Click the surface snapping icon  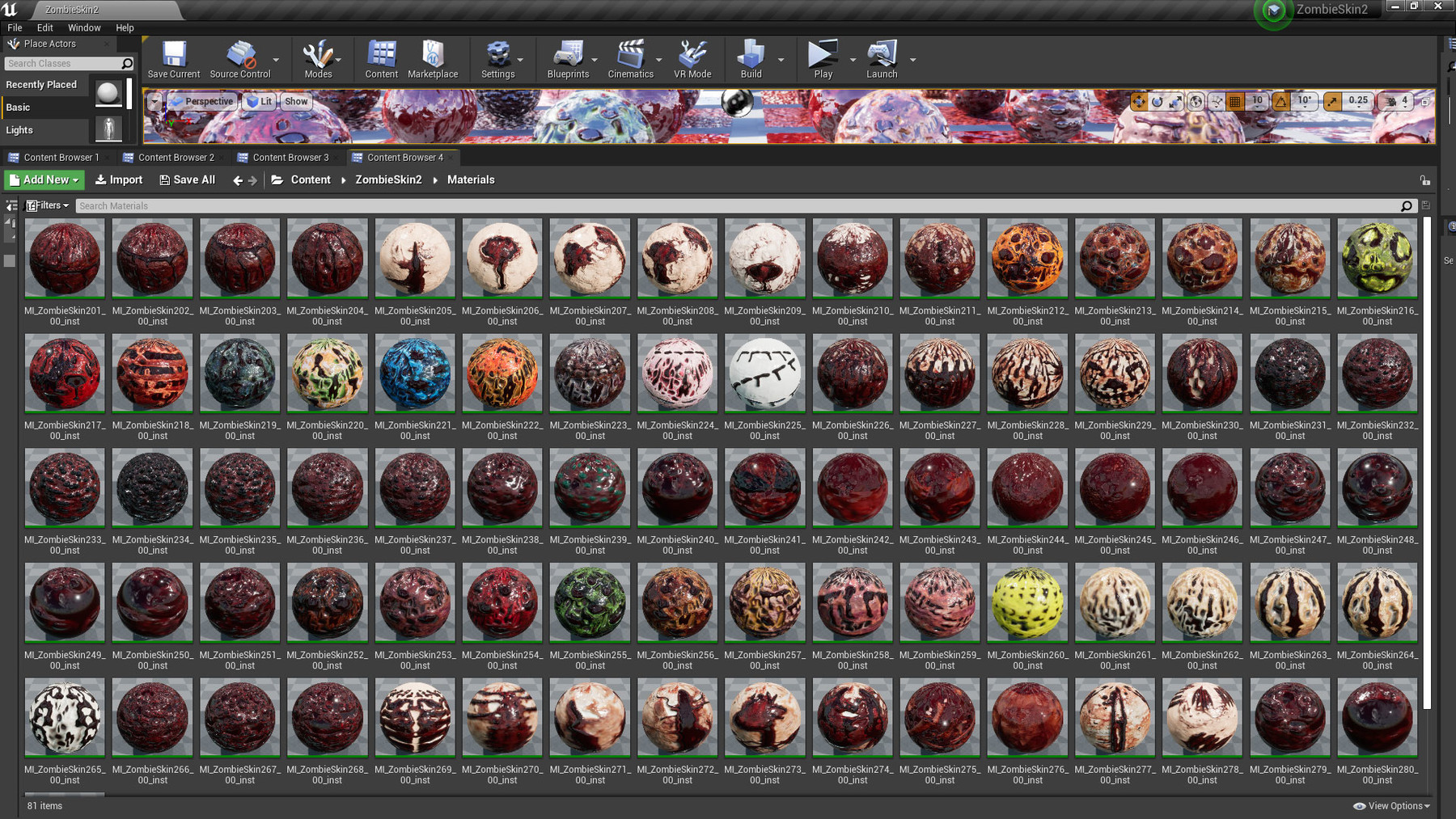click(1216, 101)
